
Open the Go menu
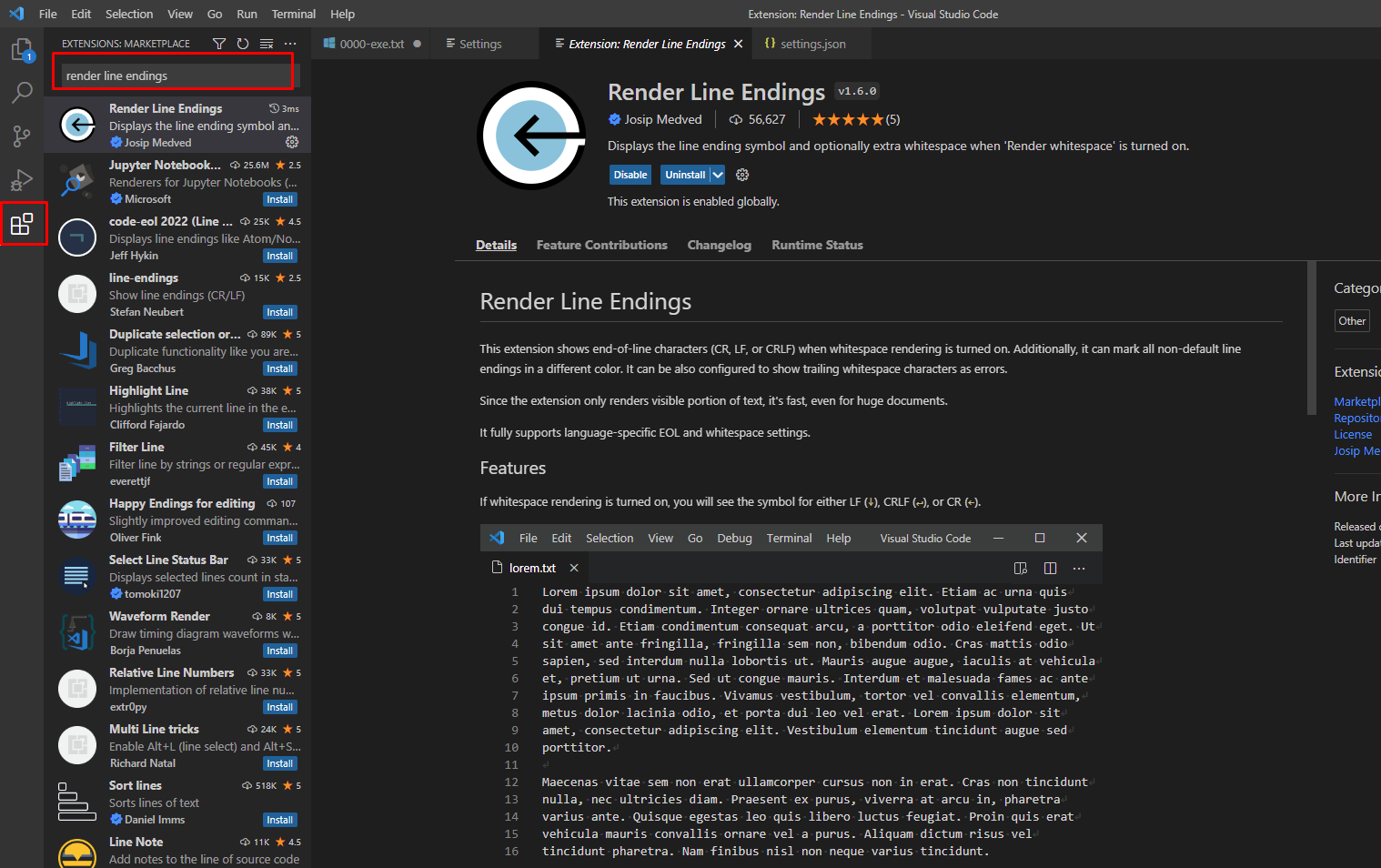[x=215, y=14]
